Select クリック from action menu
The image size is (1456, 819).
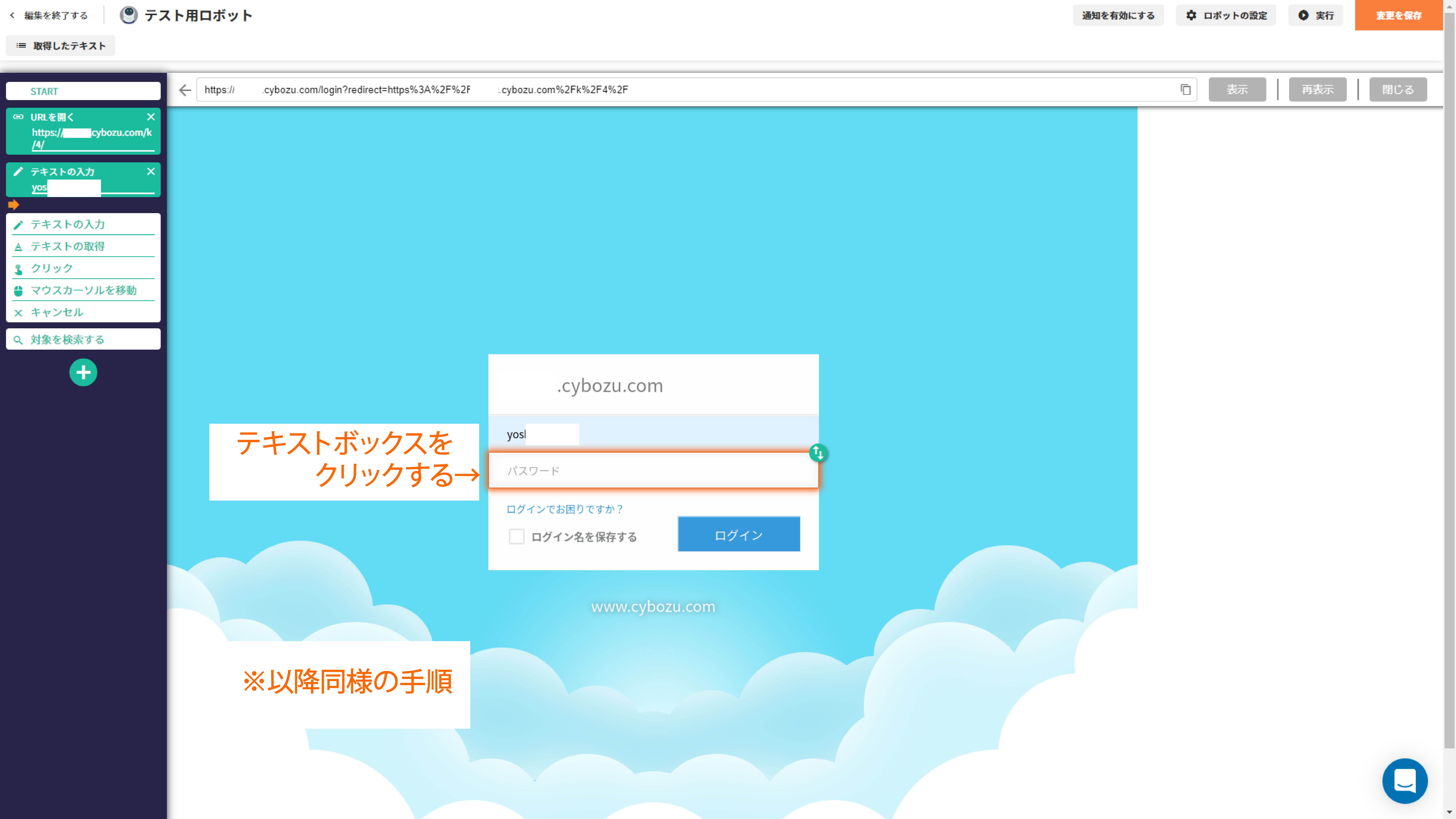(83, 268)
